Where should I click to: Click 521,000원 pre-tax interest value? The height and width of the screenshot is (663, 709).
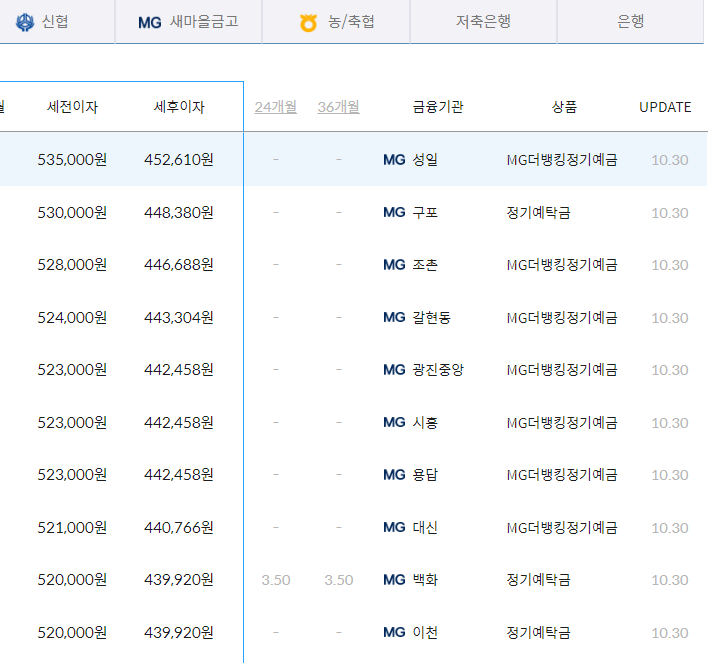click(x=72, y=527)
